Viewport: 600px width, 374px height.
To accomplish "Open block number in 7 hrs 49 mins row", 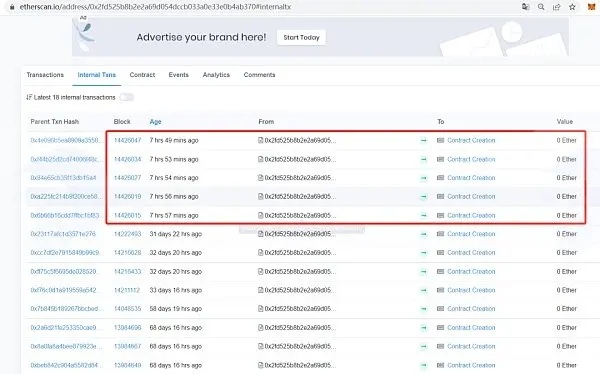I will pos(127,140).
